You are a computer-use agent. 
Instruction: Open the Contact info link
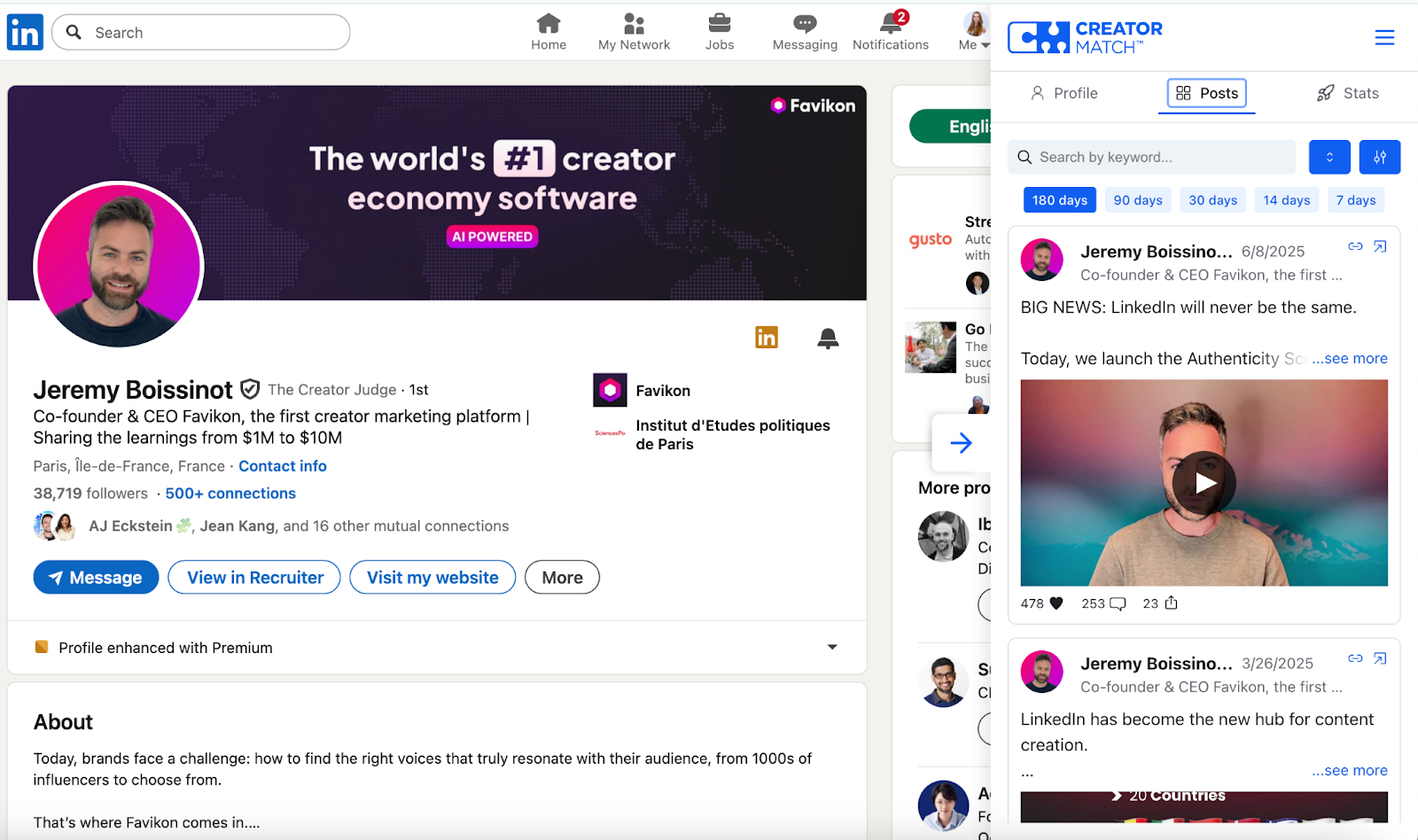click(283, 466)
